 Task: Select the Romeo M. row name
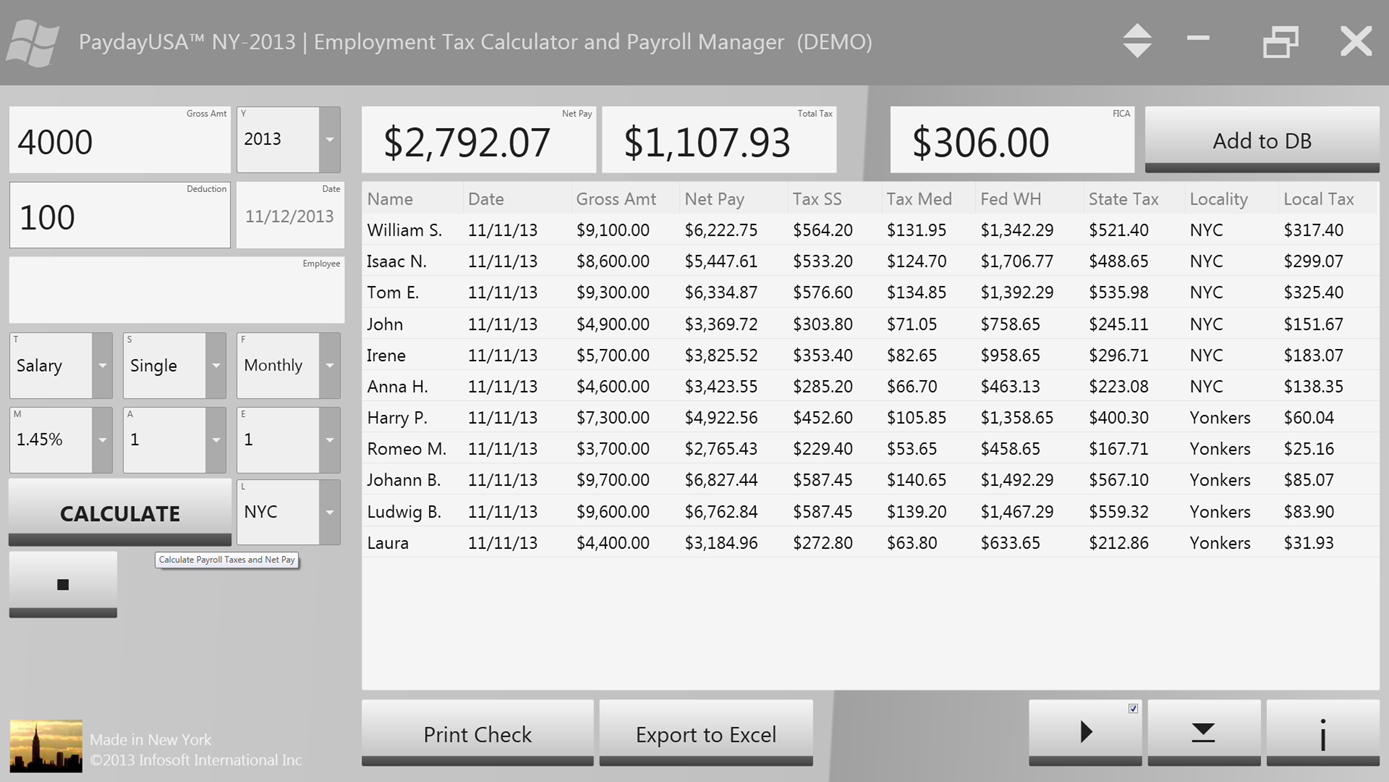click(407, 448)
